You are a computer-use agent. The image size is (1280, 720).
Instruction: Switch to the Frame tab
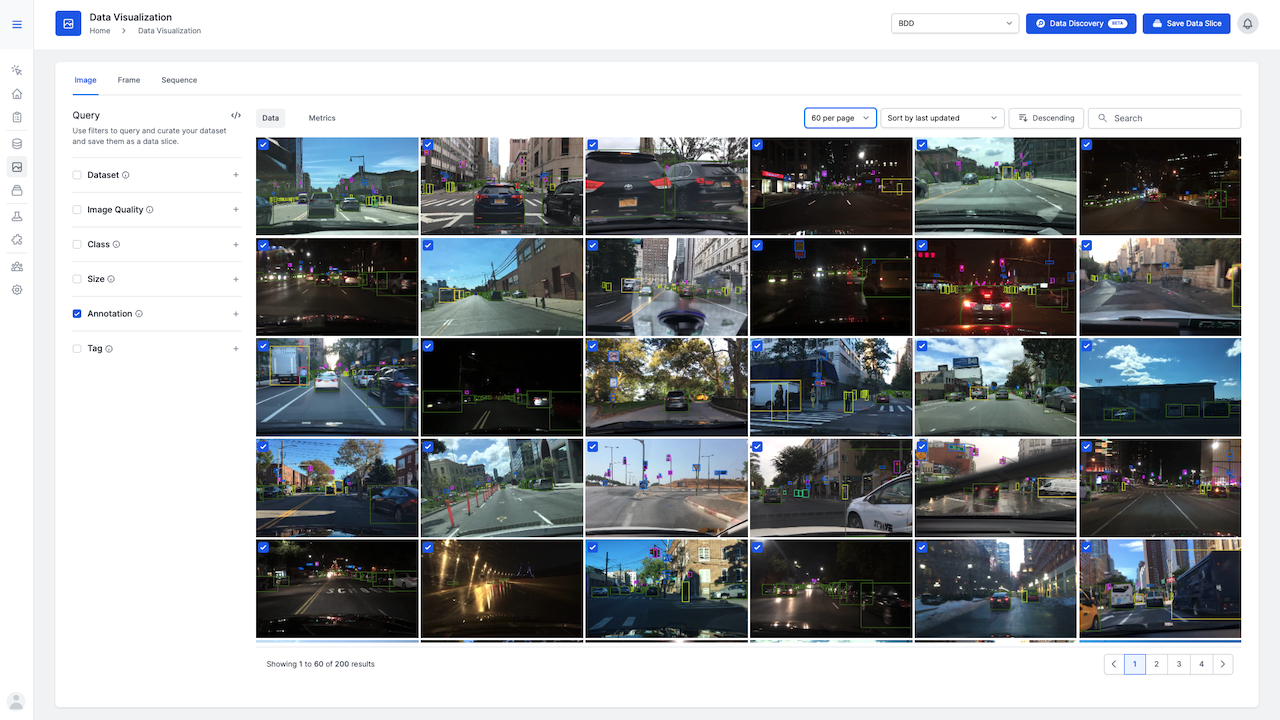click(x=129, y=80)
